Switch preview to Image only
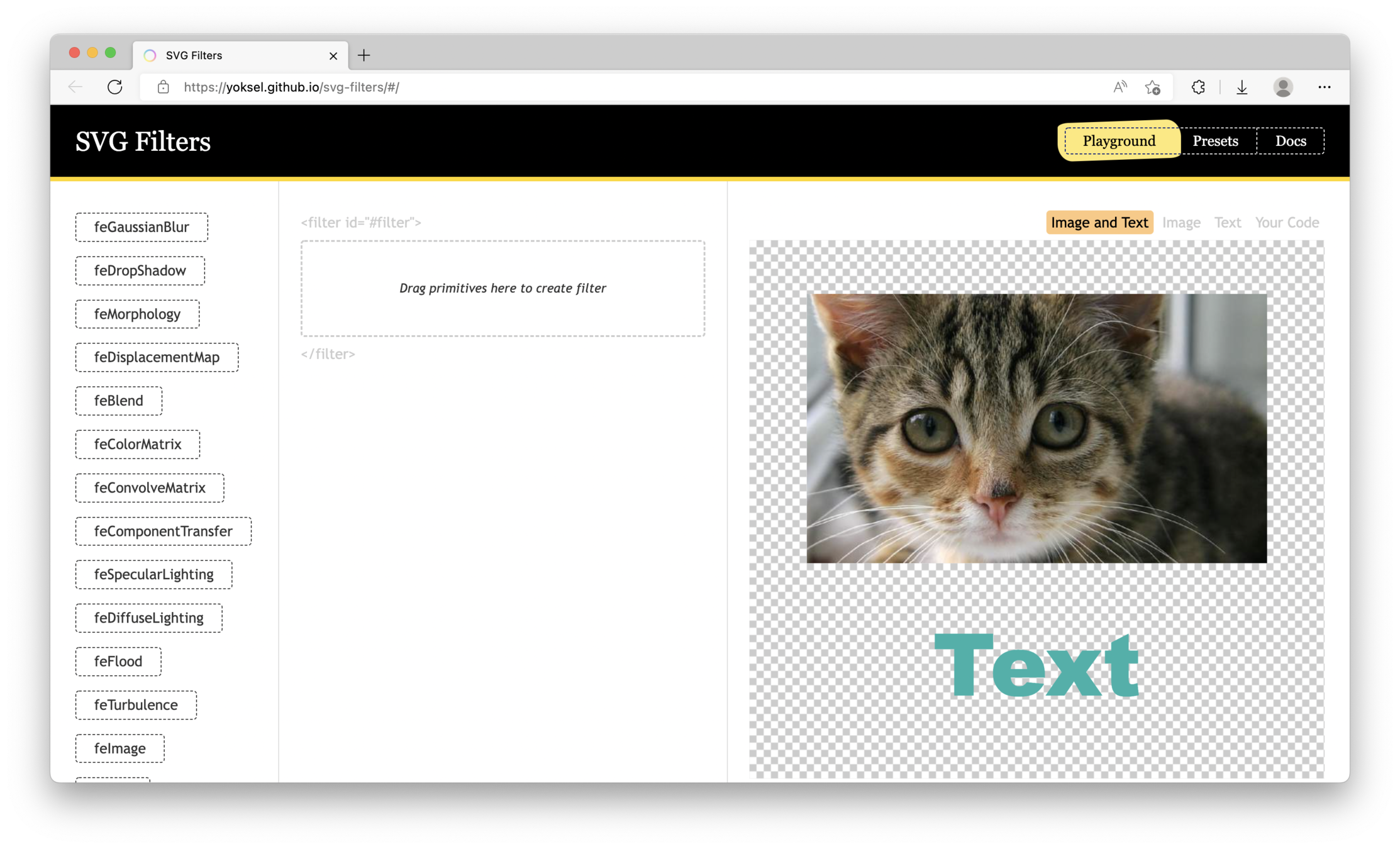This screenshot has height=849, width=1400. pos(1181,223)
